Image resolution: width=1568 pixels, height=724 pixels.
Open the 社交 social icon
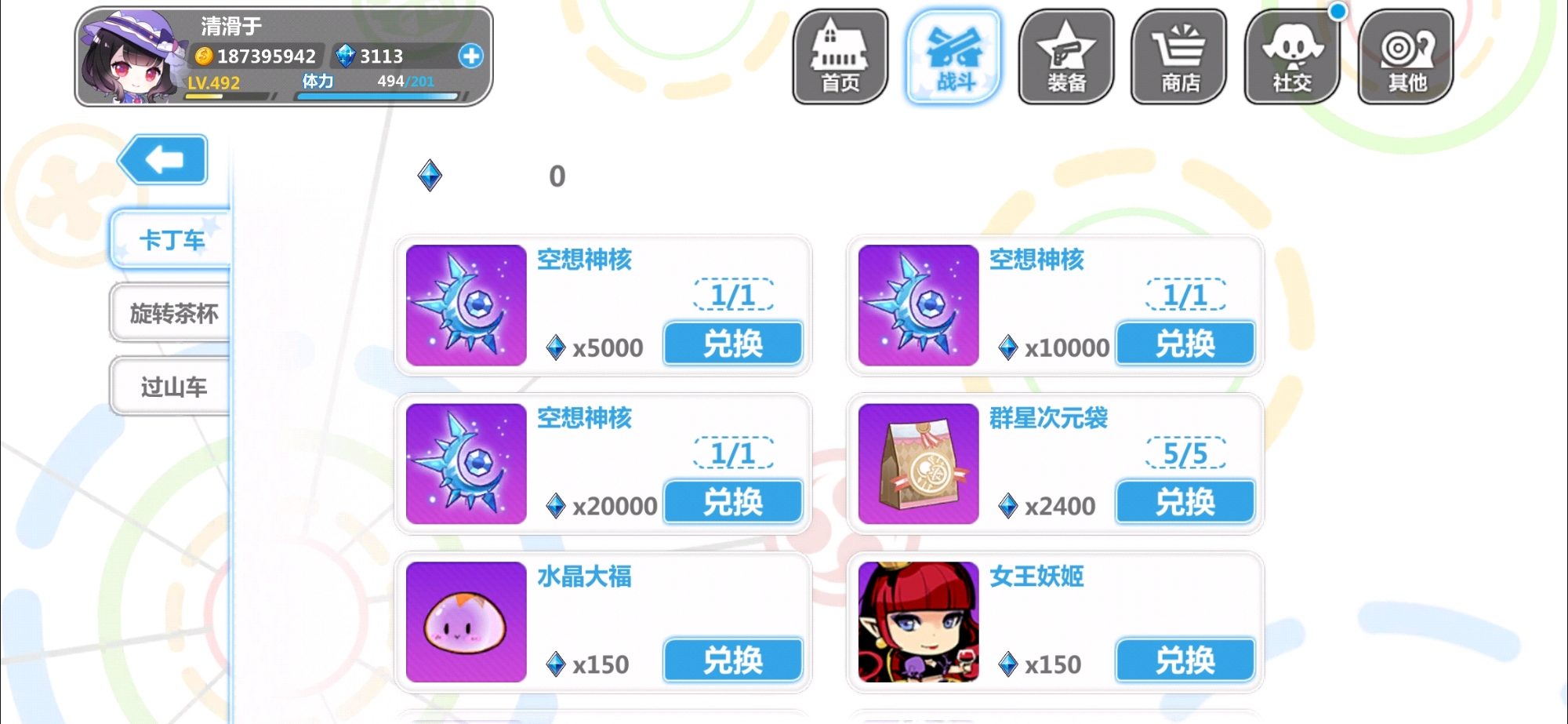coord(1292,56)
